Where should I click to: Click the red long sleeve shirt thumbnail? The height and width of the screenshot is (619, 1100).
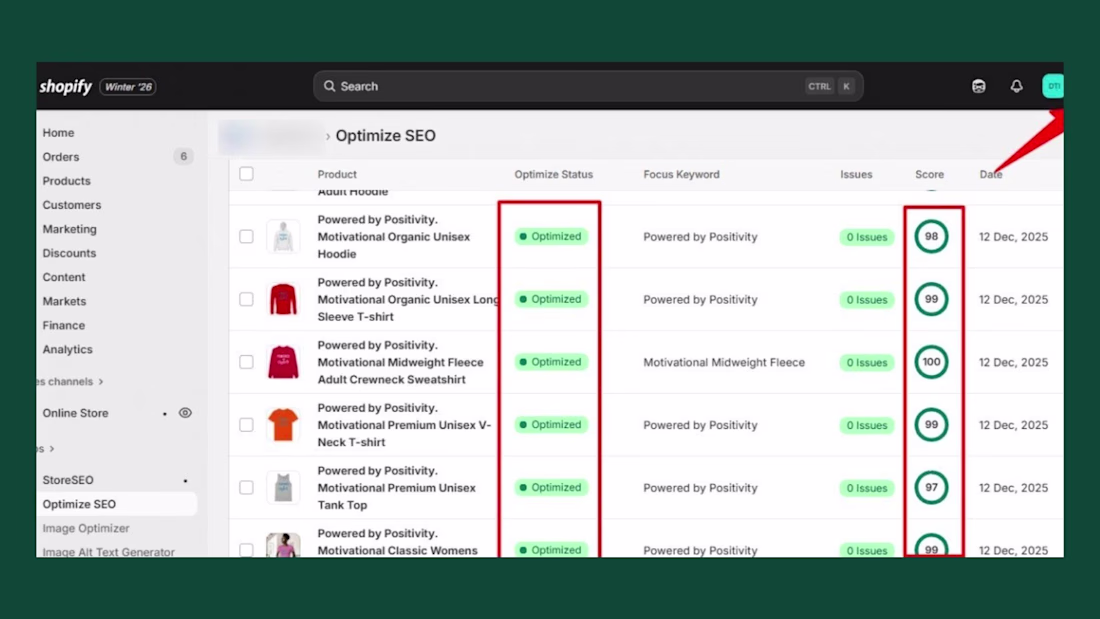tap(283, 299)
